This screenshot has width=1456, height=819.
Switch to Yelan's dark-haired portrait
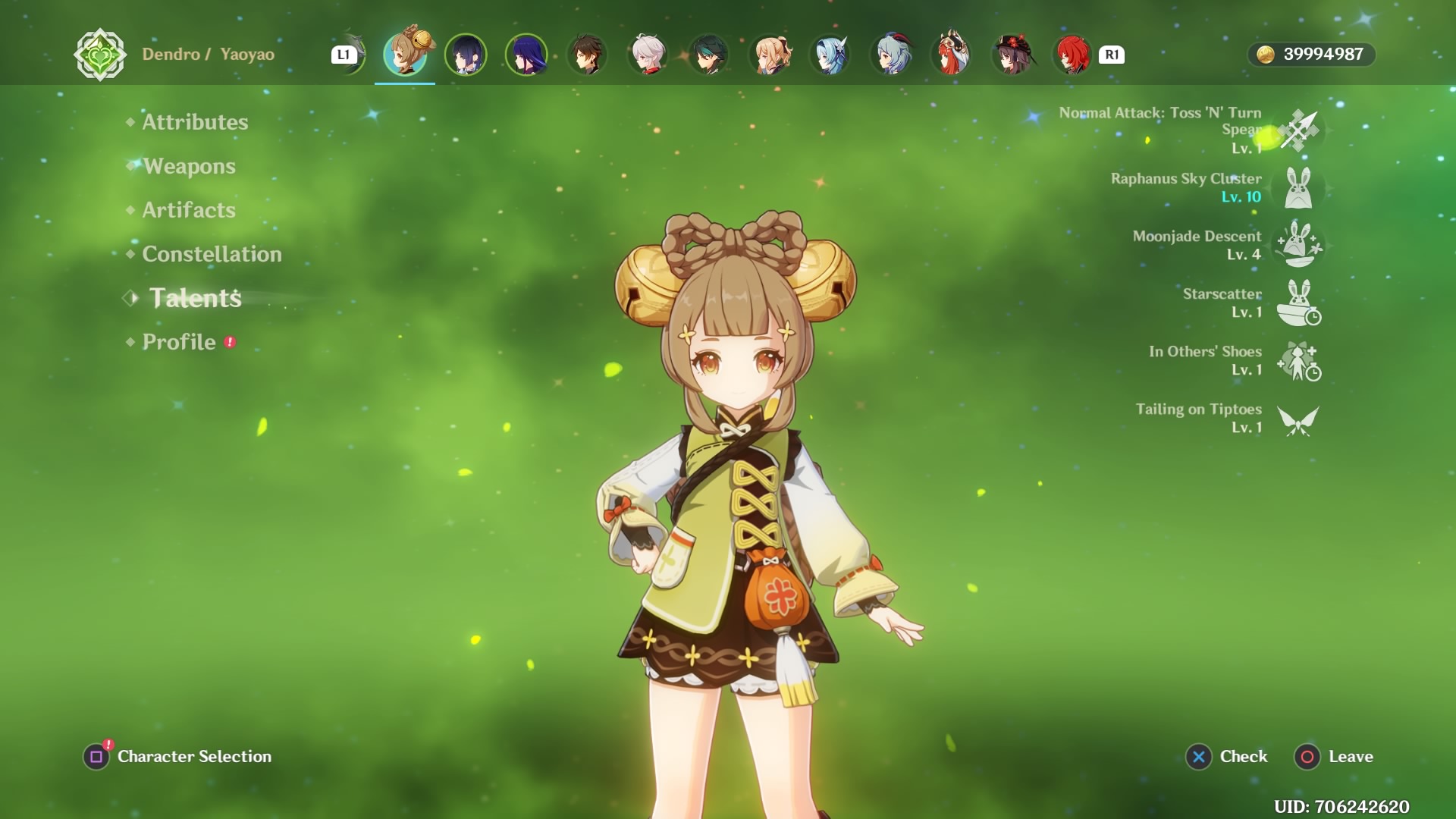click(x=466, y=55)
